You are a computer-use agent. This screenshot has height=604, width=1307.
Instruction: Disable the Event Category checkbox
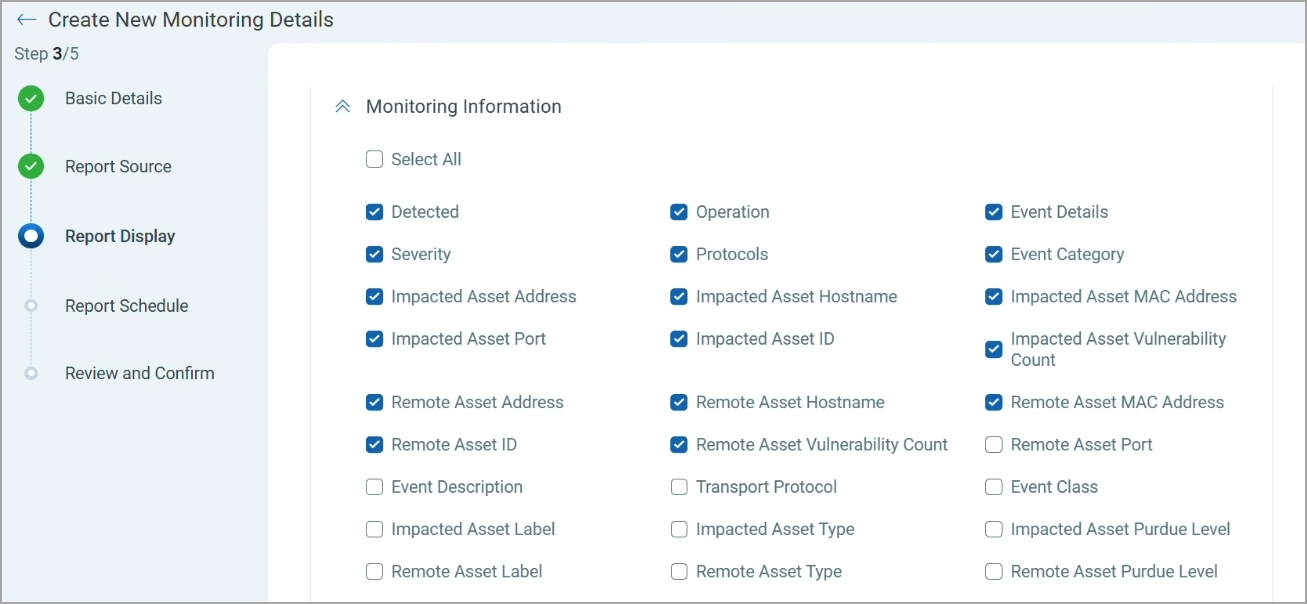[994, 254]
